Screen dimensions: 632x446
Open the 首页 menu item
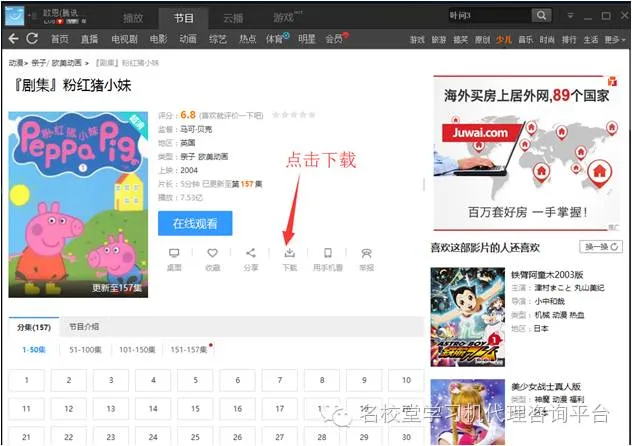[x=60, y=39]
